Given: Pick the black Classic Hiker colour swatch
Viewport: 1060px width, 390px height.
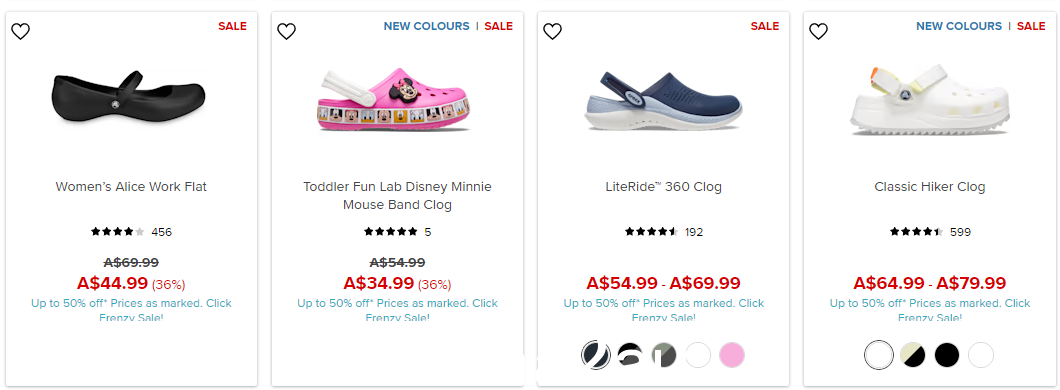Looking at the screenshot, I should [x=947, y=355].
